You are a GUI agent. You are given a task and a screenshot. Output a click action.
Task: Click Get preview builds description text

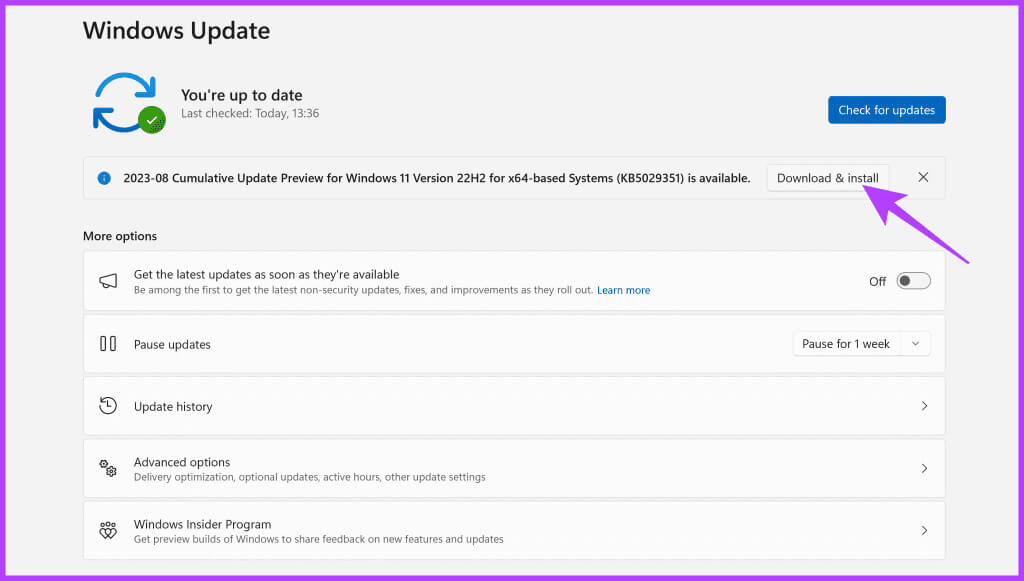(319, 539)
